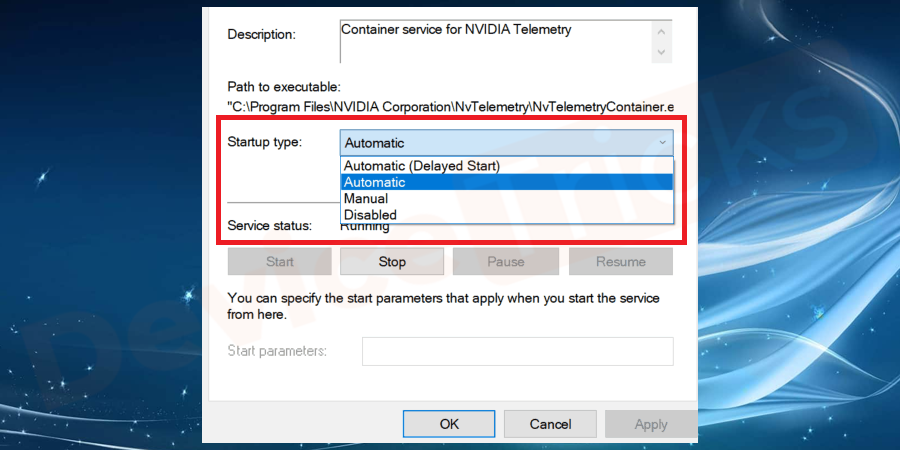Pick Disabled in the startup type list
The height and width of the screenshot is (450, 900).
pyautogui.click(x=370, y=214)
